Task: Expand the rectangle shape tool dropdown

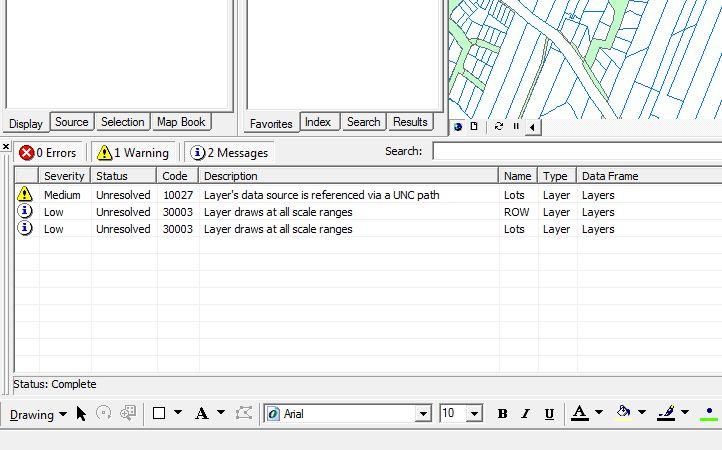Action: click(178, 413)
